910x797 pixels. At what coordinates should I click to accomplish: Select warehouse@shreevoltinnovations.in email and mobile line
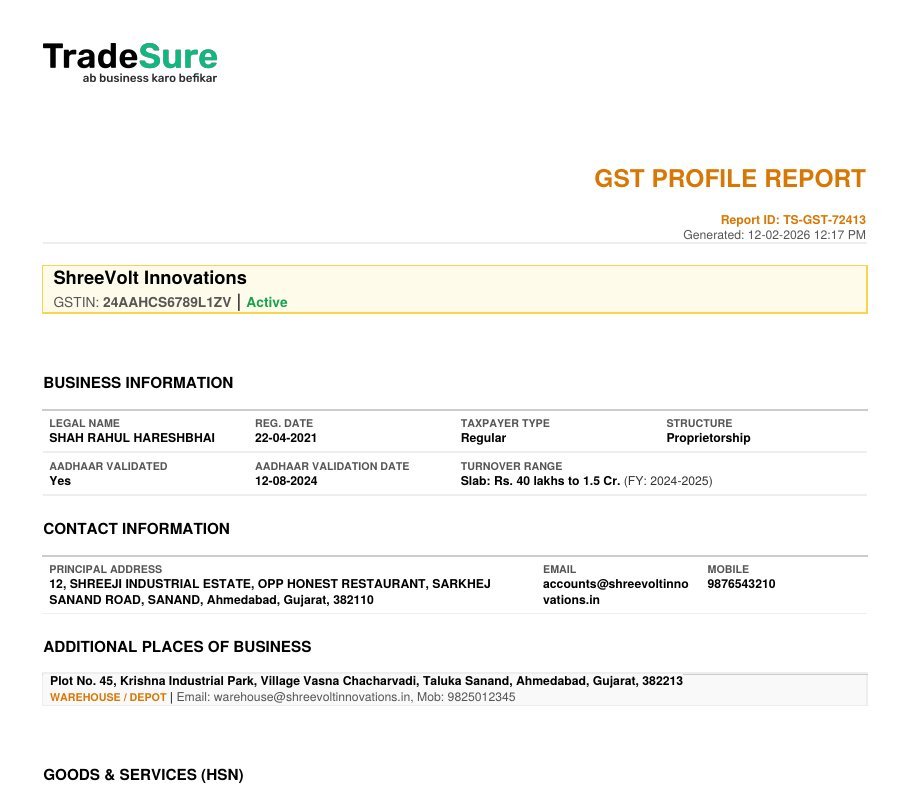tap(346, 697)
